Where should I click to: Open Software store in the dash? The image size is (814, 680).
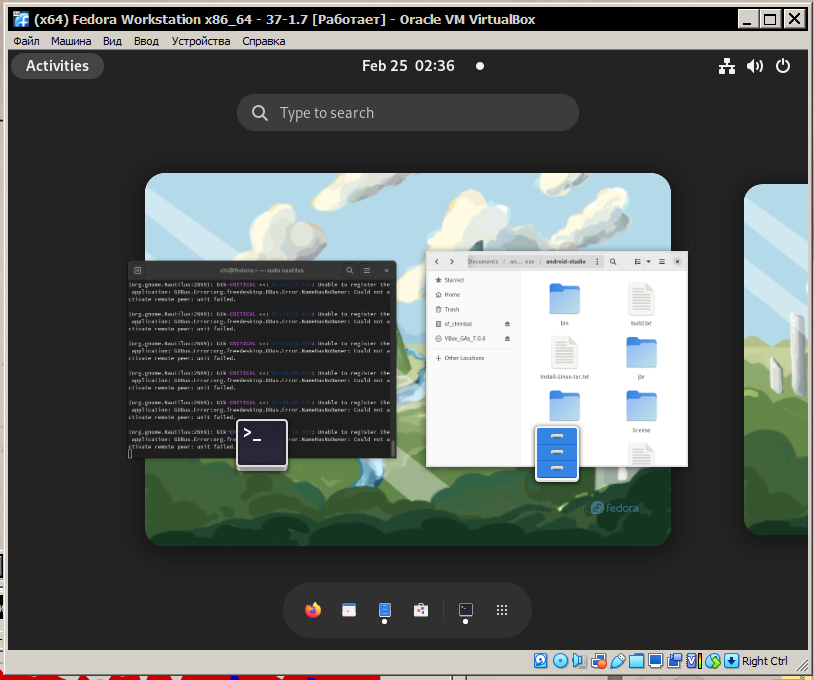pyautogui.click(x=421, y=610)
